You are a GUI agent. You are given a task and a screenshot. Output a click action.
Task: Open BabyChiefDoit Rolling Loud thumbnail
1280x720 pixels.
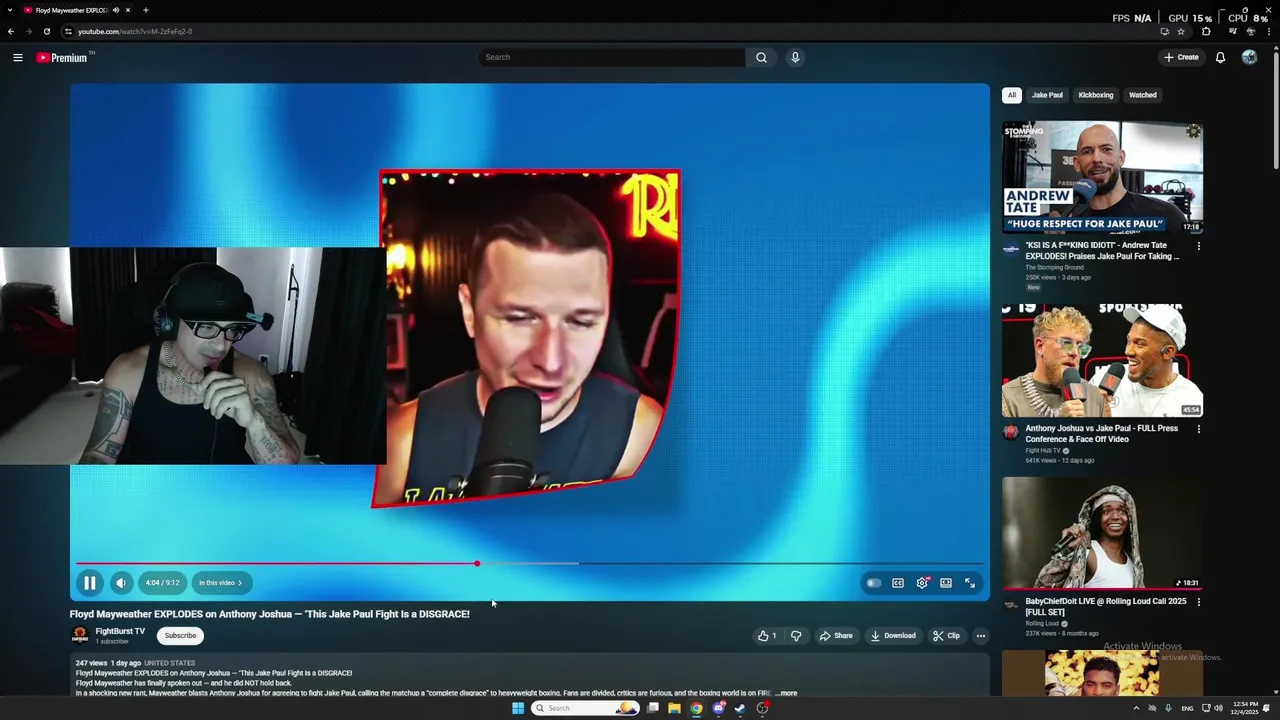[1102, 533]
